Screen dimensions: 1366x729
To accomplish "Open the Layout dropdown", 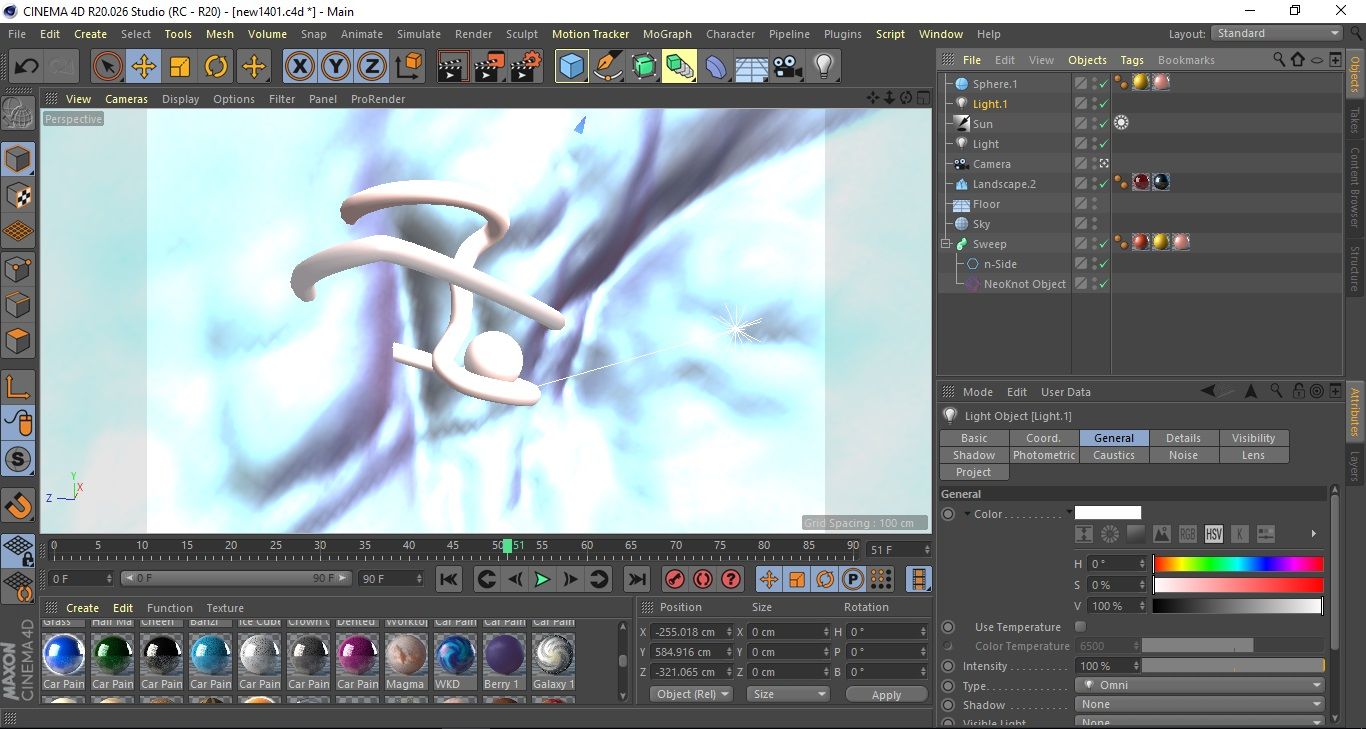I will coord(1277,33).
